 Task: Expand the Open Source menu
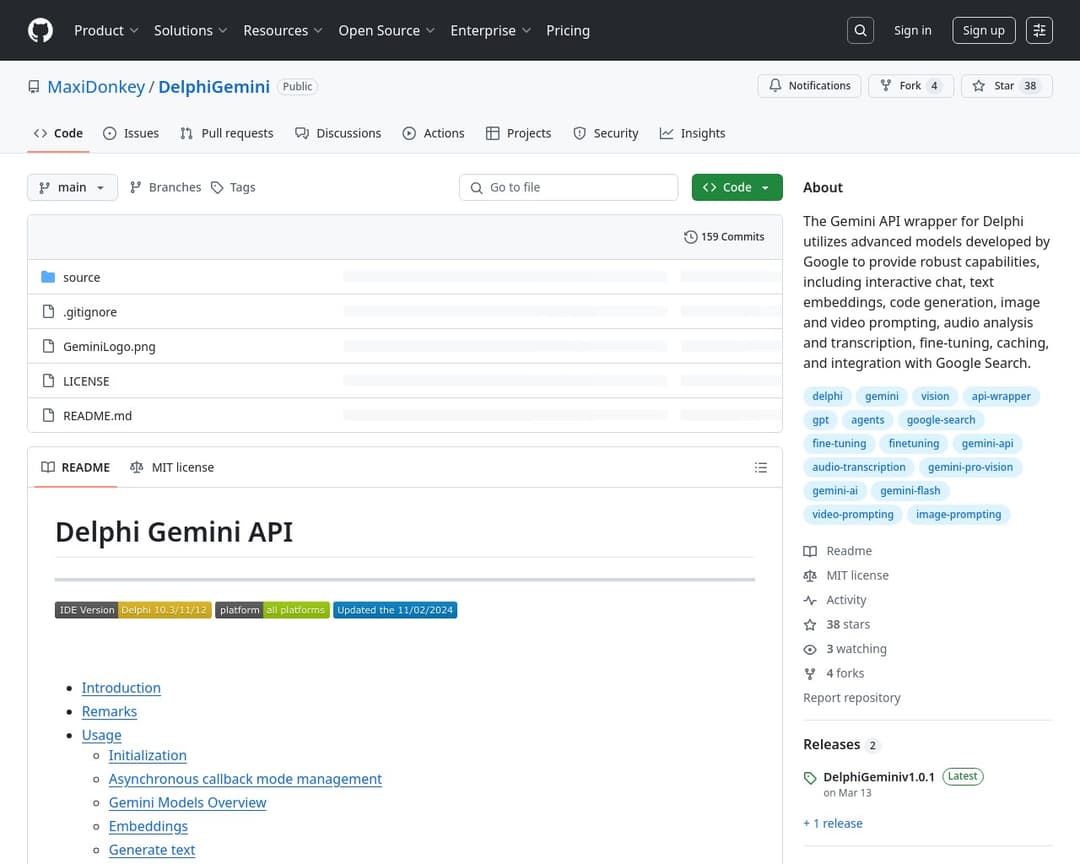tap(386, 30)
